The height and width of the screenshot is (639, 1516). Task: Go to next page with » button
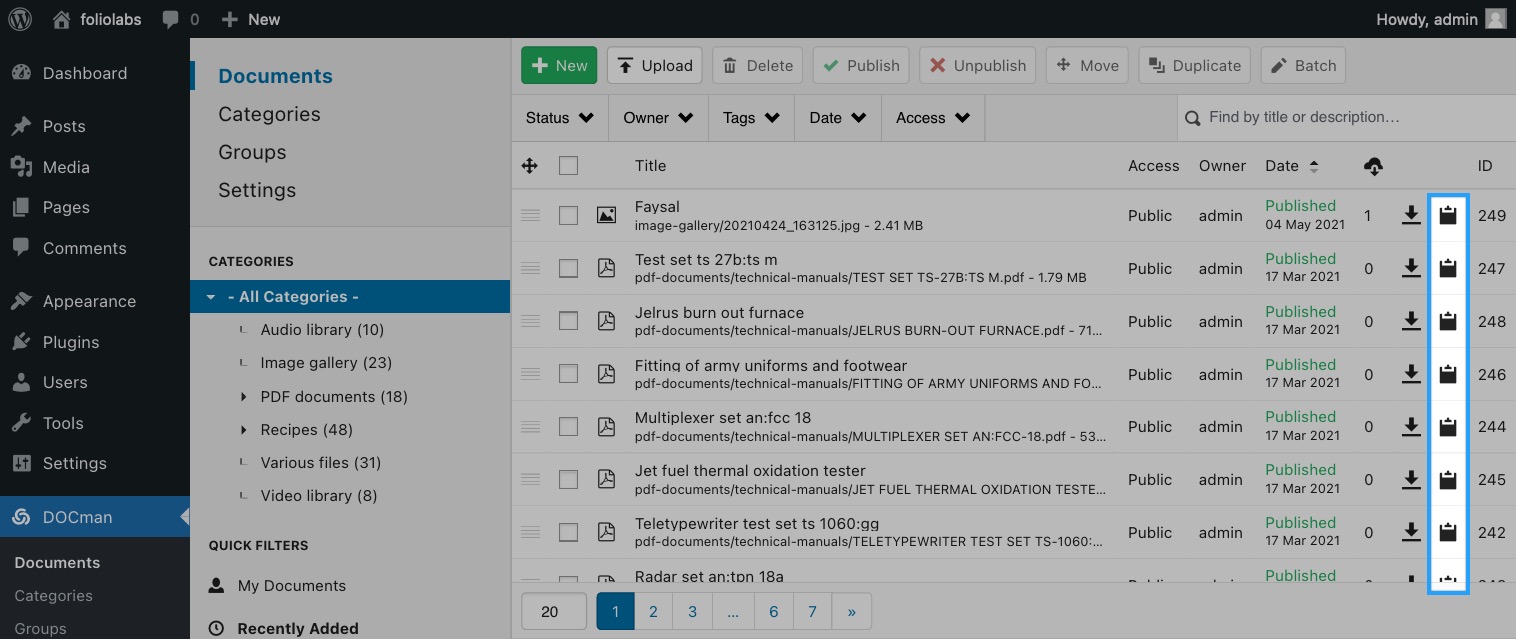pos(851,611)
